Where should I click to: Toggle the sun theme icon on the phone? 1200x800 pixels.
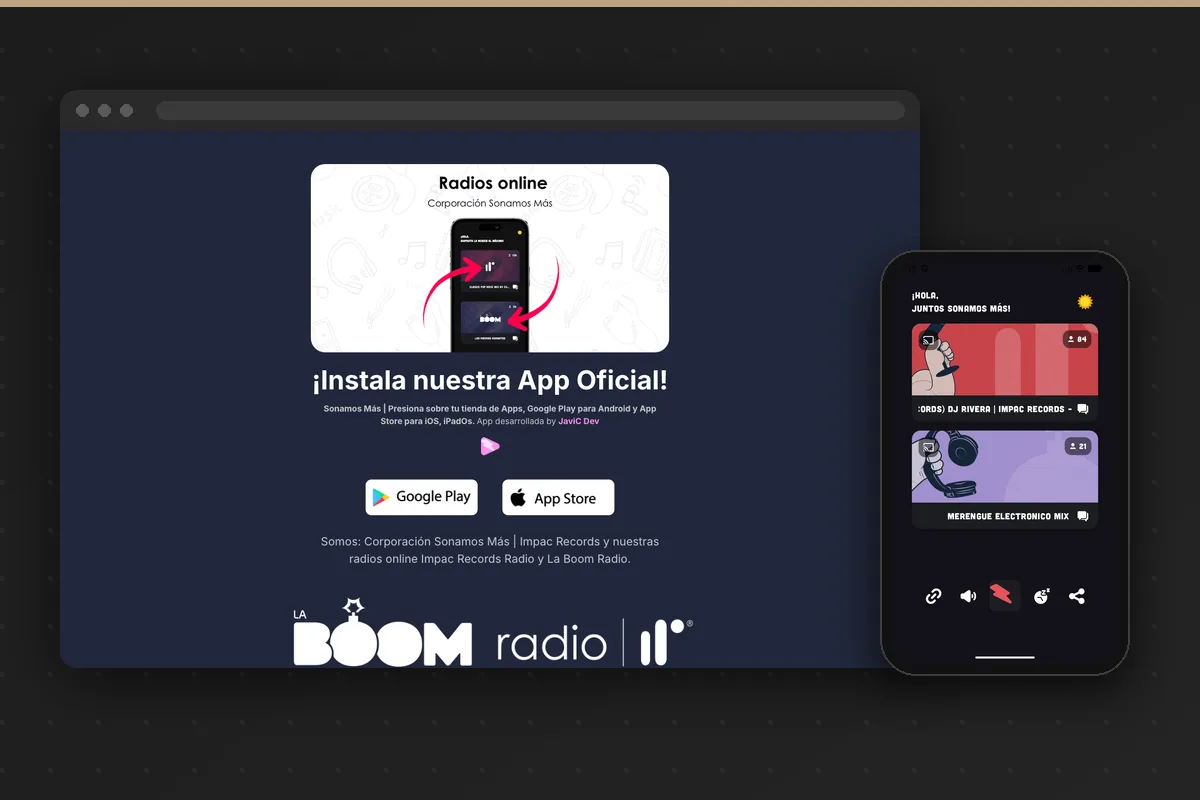(1085, 301)
